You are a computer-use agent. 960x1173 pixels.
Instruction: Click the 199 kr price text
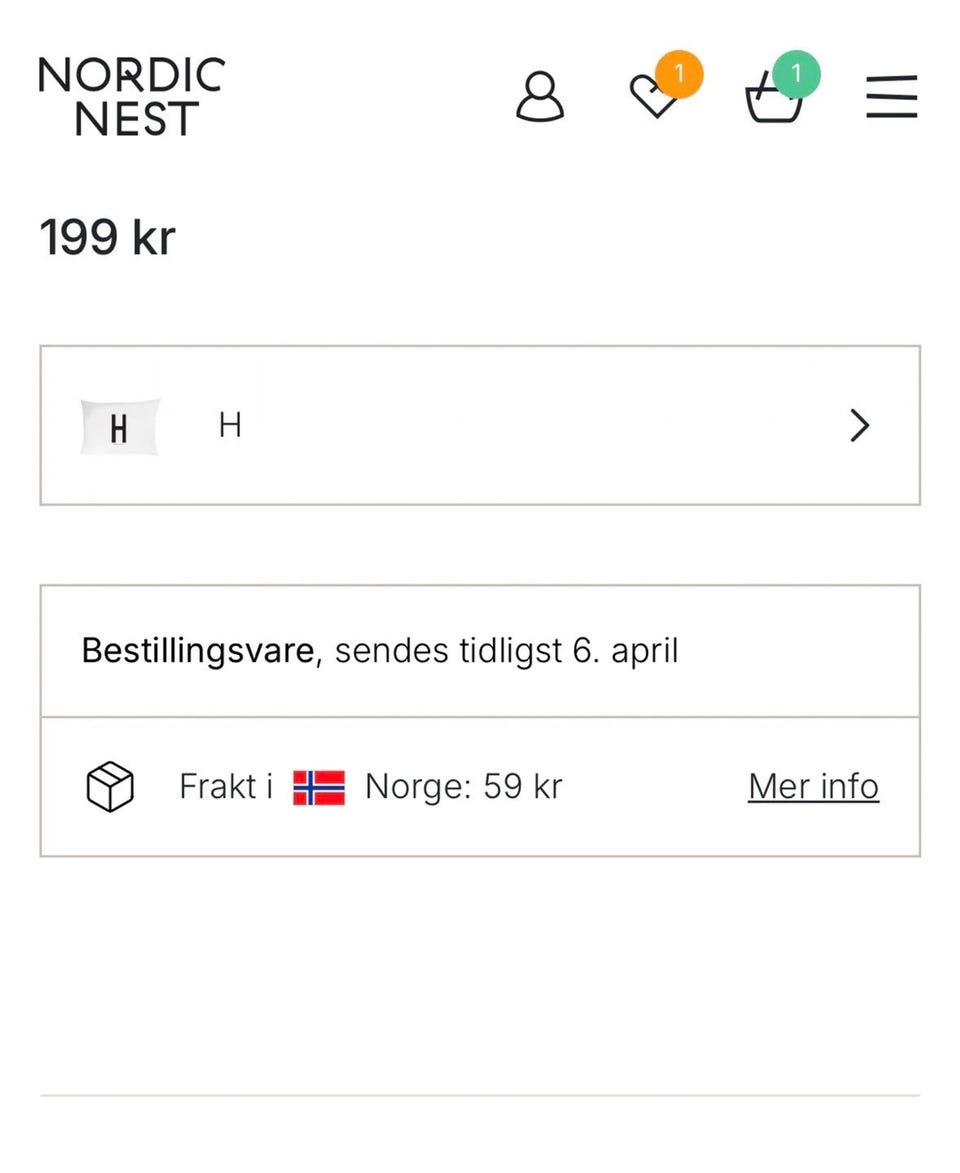tap(107, 238)
